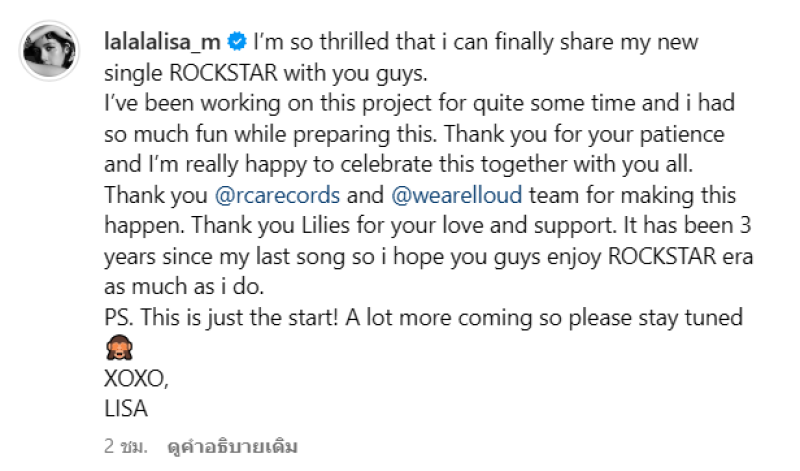800x471 pixels.
Task: Click the 'LISA' signature line
Action: [x=125, y=409]
